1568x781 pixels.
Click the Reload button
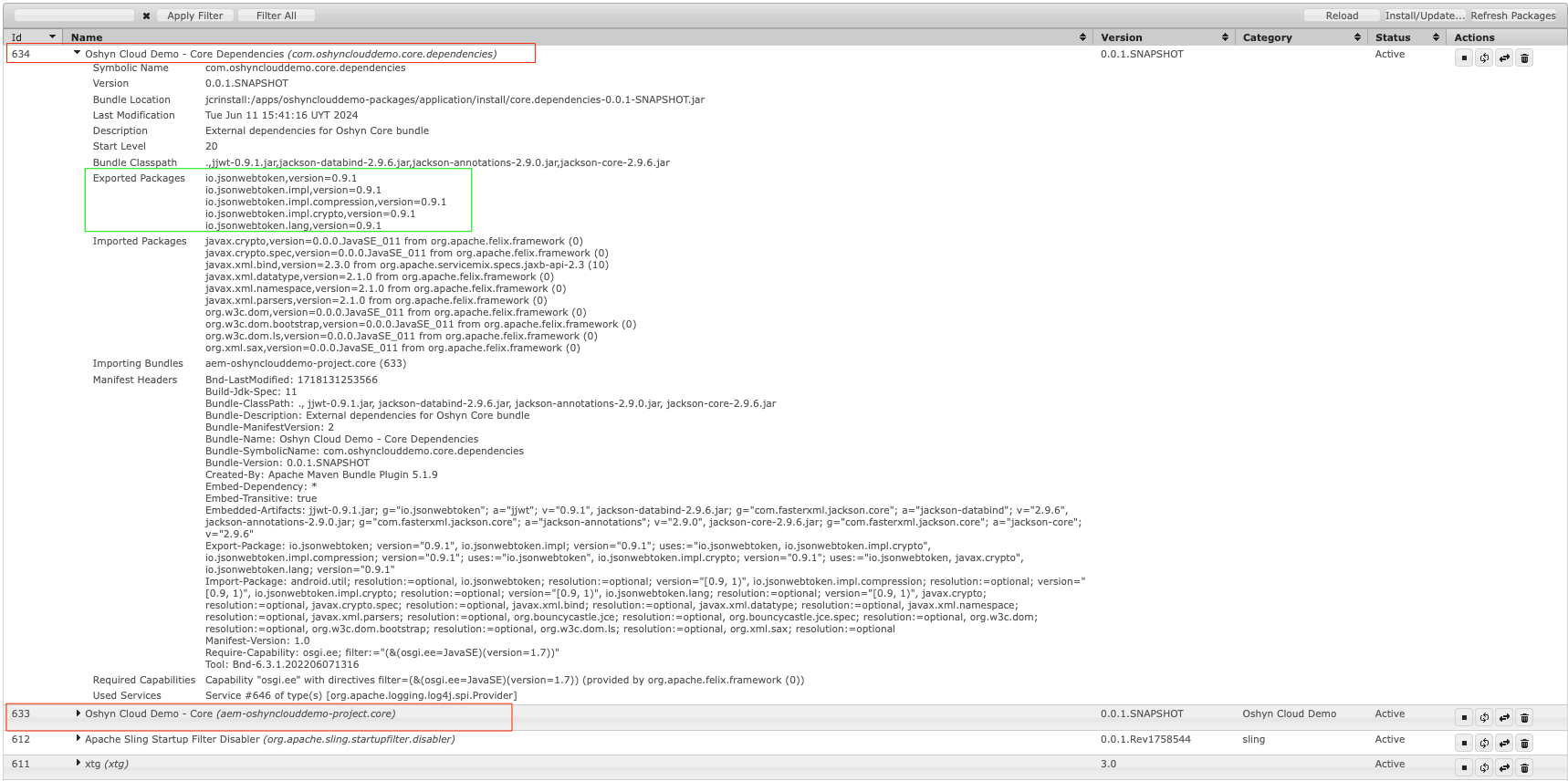(x=1342, y=16)
